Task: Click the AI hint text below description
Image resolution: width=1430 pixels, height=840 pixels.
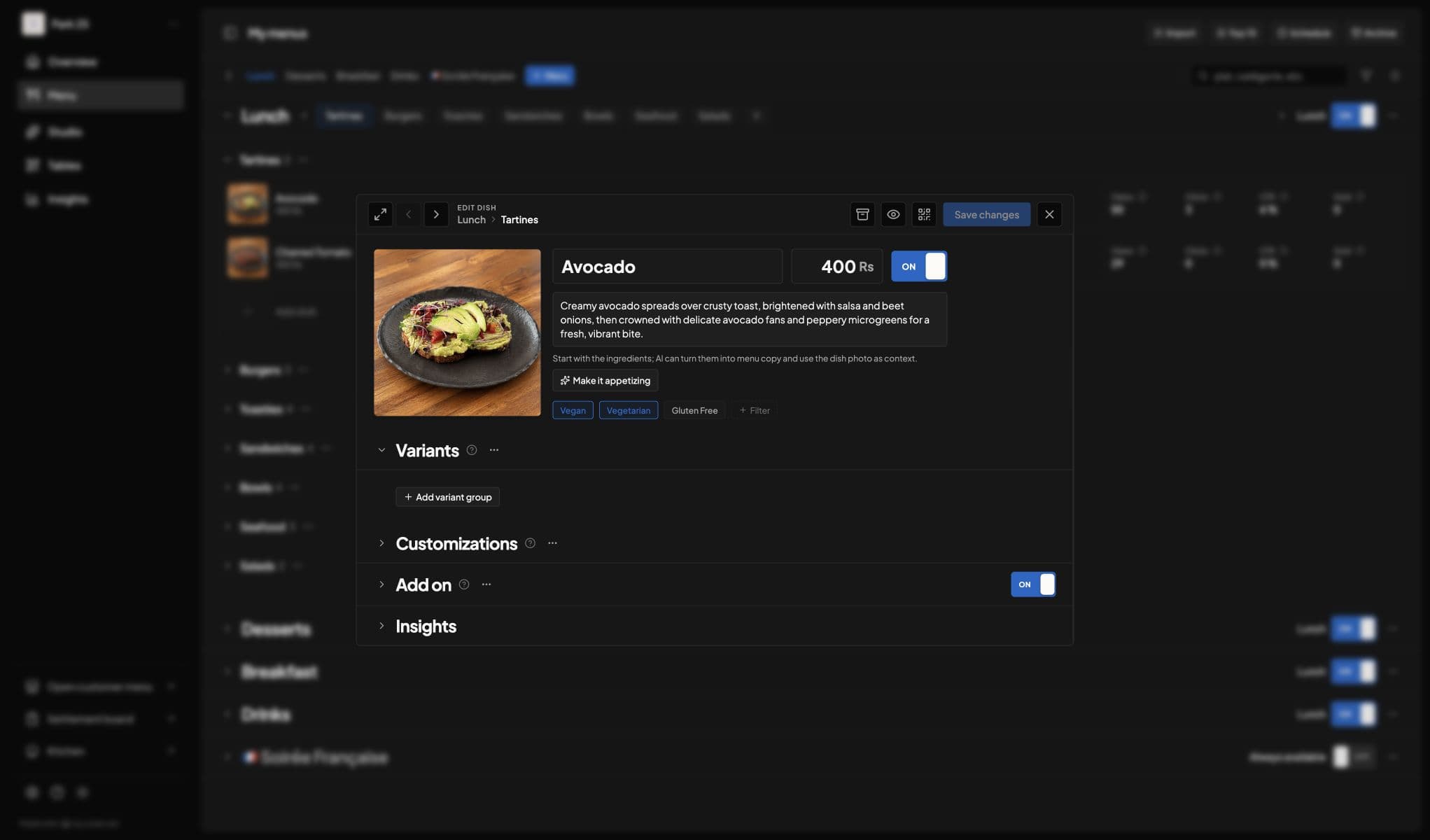Action: (x=734, y=358)
